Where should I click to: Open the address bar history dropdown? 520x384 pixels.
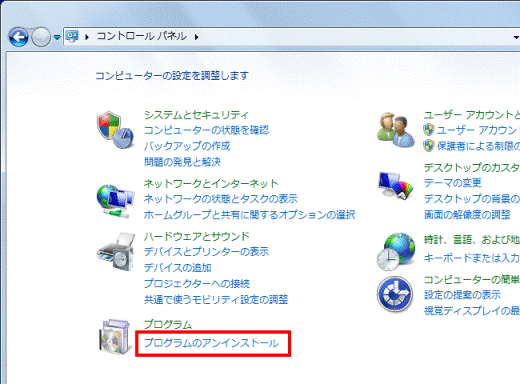pos(516,37)
